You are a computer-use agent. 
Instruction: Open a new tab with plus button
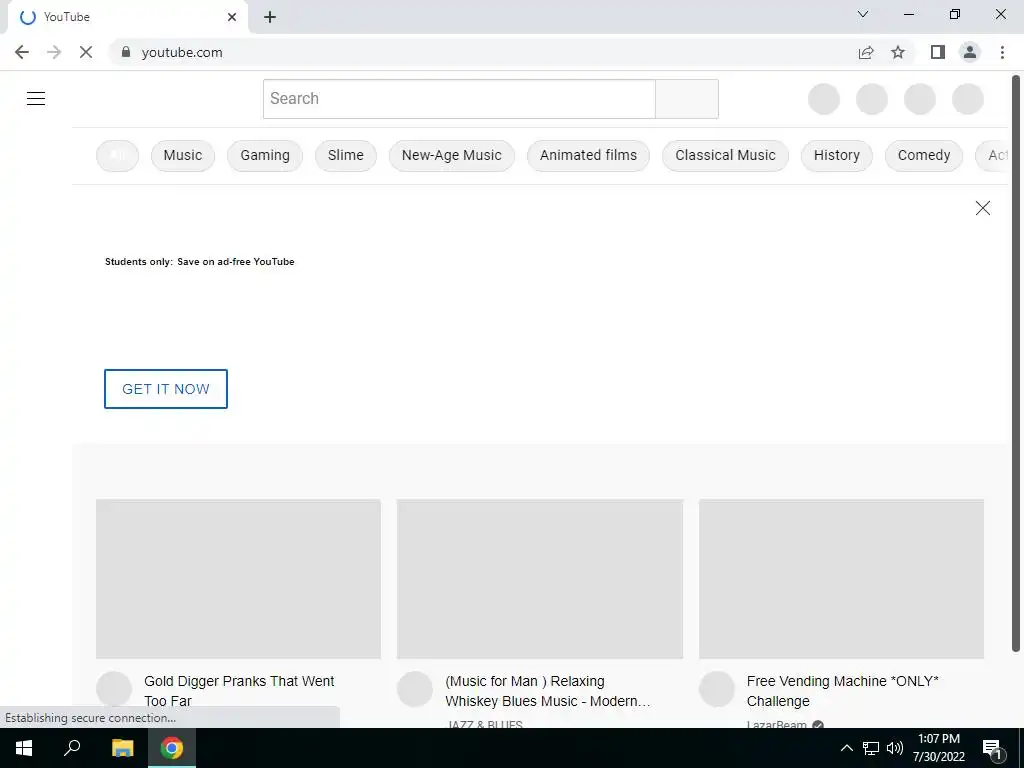[x=270, y=17]
